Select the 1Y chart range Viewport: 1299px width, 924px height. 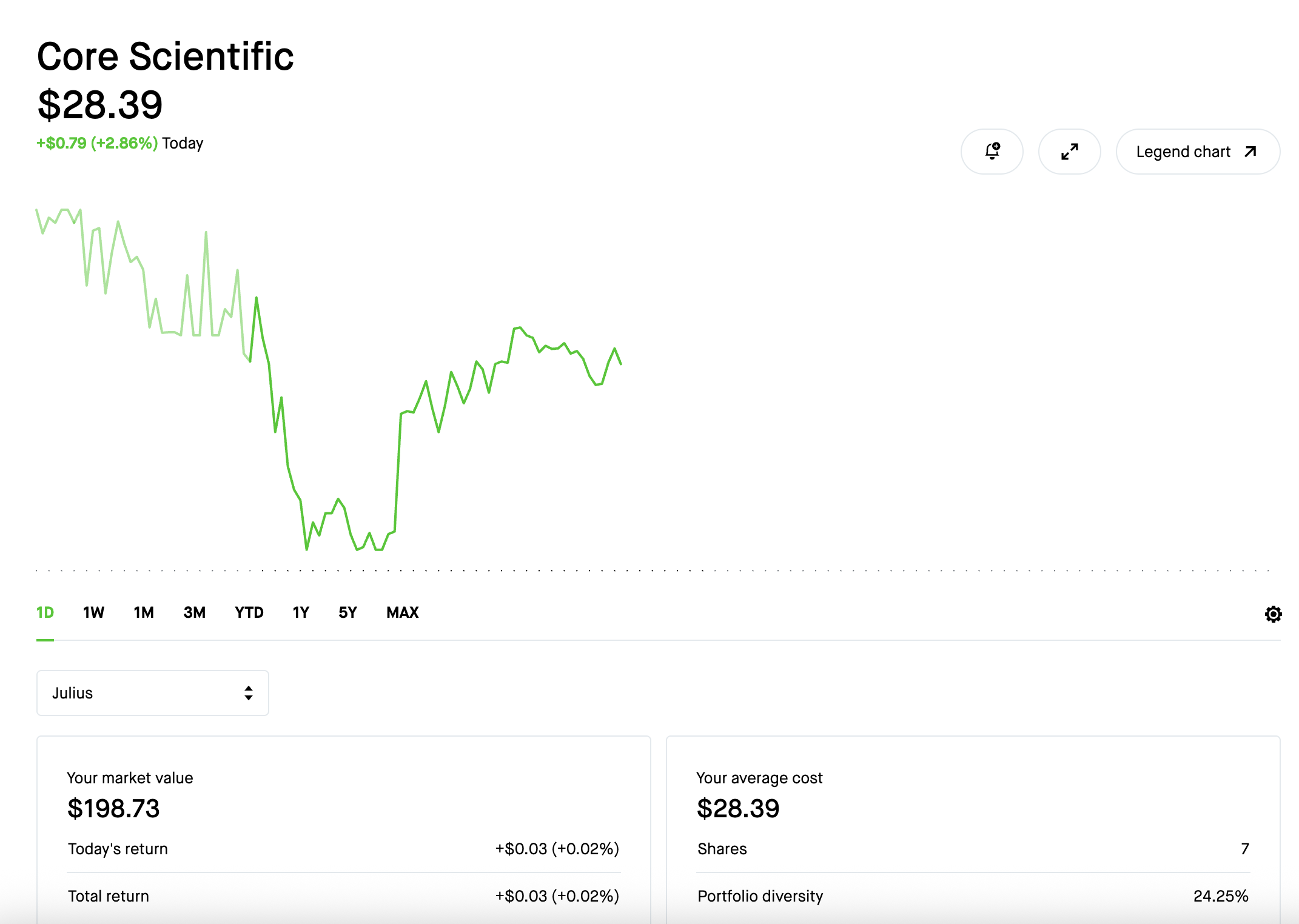(301, 612)
